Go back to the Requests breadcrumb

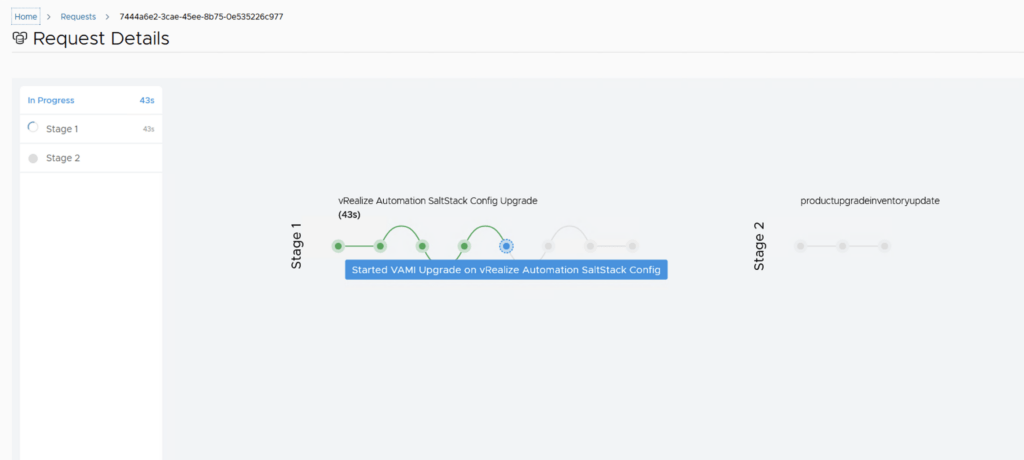tap(78, 17)
